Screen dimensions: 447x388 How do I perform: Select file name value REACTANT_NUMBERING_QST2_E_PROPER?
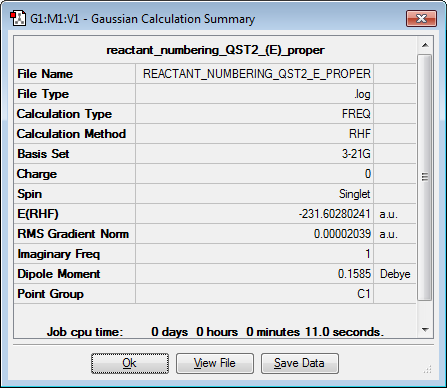click(x=257, y=74)
